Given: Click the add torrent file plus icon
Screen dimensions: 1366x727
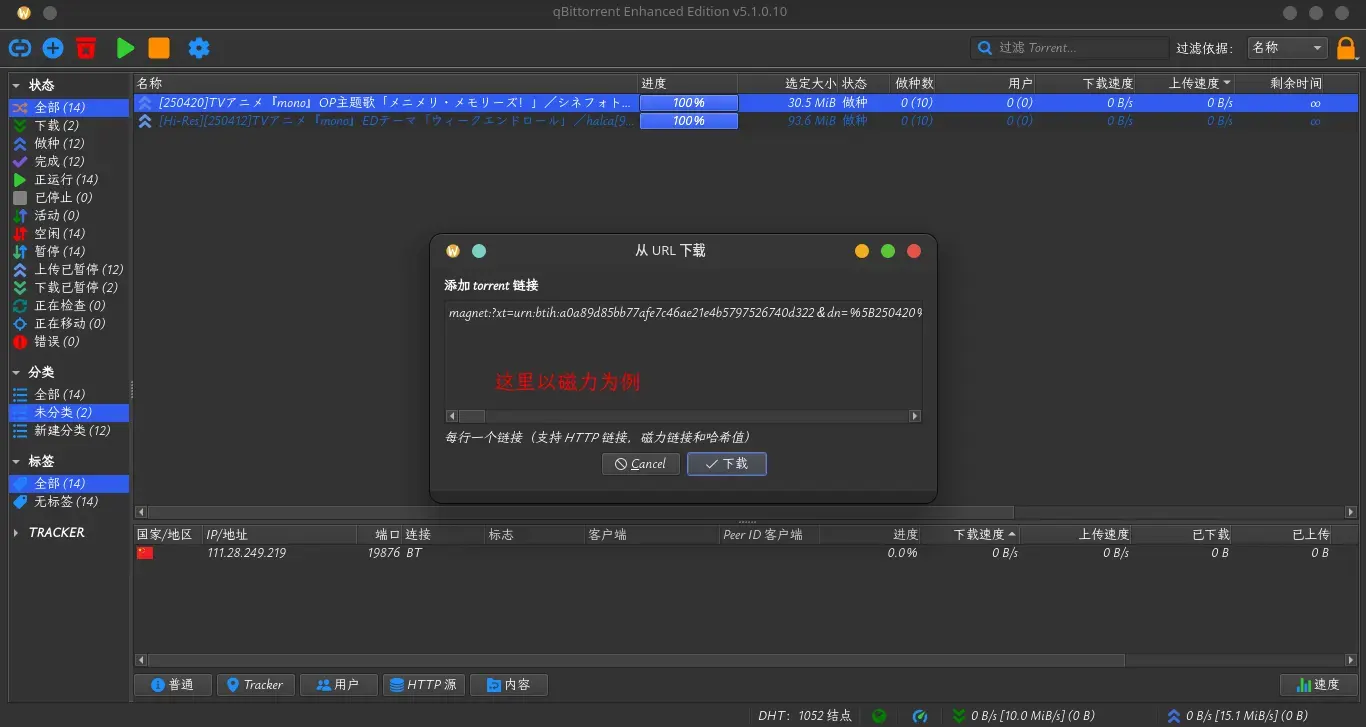Looking at the screenshot, I should point(53,47).
